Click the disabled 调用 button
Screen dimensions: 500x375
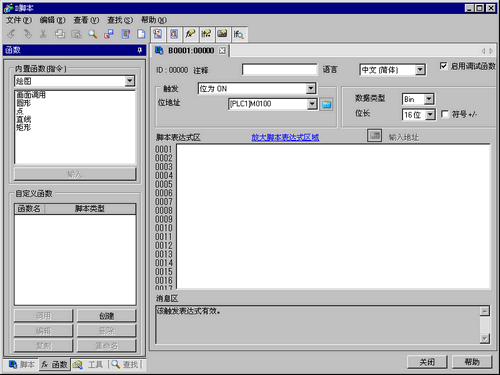coord(43,316)
